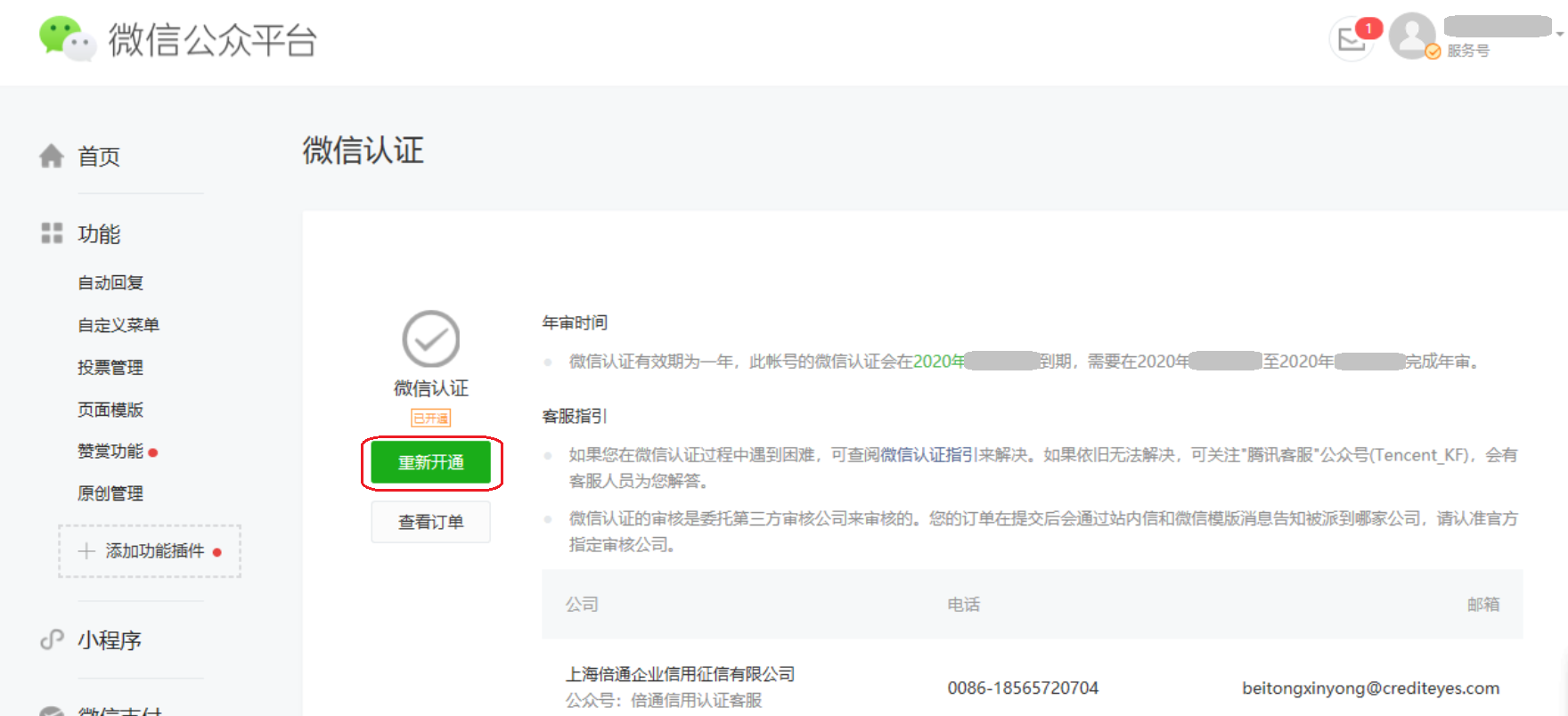The width and height of the screenshot is (1568, 716).
Task: Open the message inbox envelope icon
Action: (x=1351, y=40)
